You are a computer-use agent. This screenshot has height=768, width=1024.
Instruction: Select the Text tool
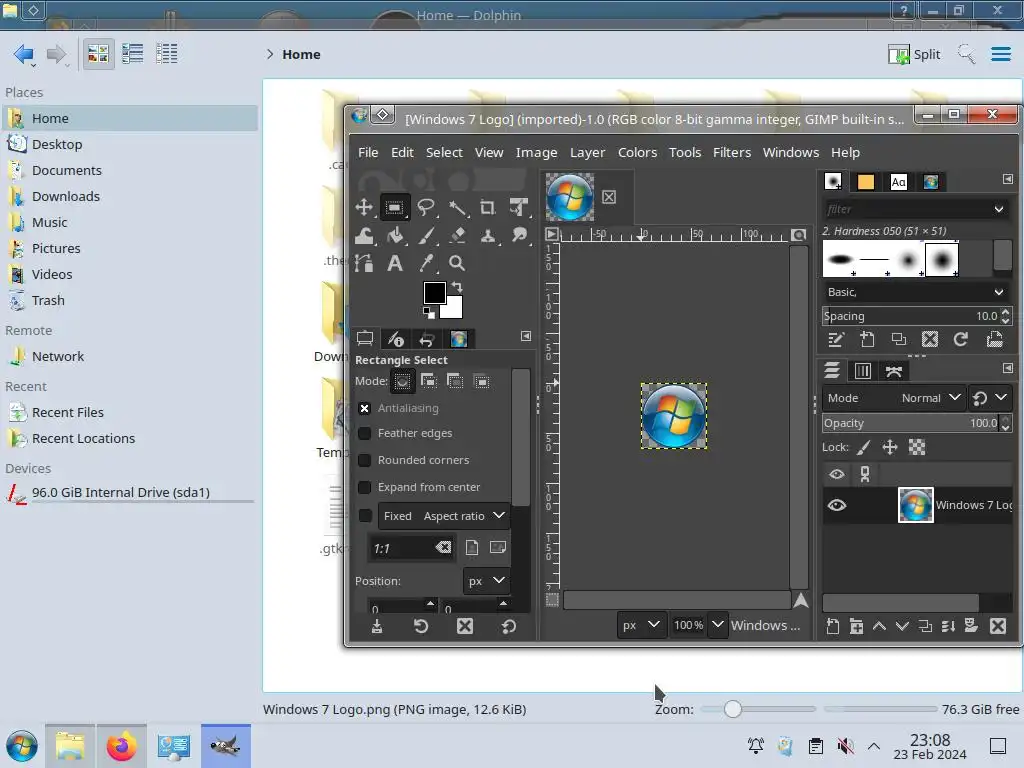(x=394, y=263)
